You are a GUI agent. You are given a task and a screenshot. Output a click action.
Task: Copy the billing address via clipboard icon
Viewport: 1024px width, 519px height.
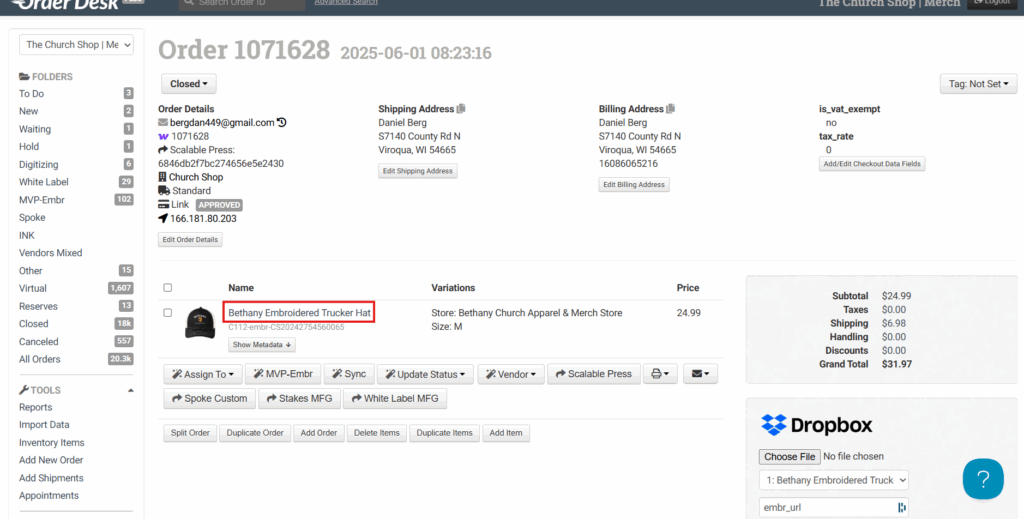(x=671, y=109)
